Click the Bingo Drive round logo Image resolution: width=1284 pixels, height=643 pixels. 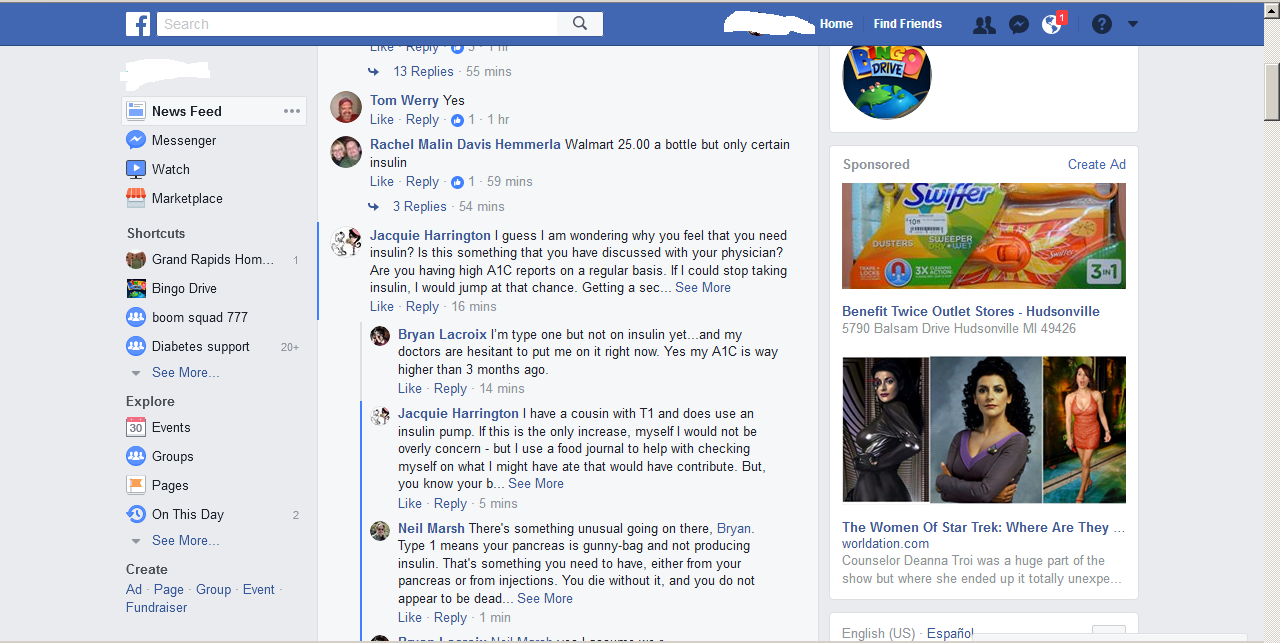coord(887,76)
